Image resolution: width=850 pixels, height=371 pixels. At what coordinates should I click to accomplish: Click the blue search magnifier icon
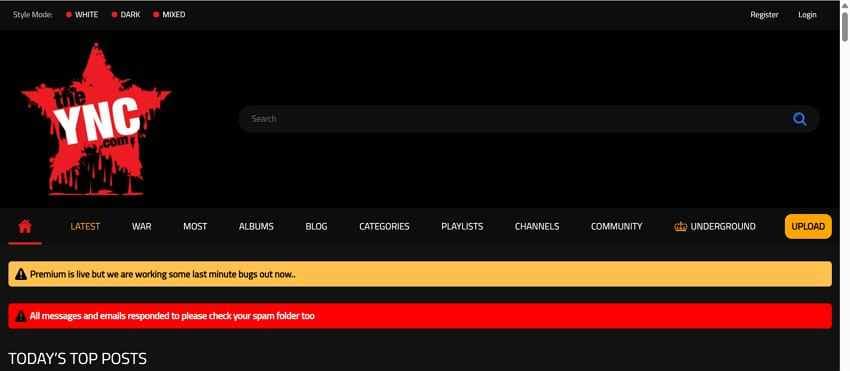(800, 119)
